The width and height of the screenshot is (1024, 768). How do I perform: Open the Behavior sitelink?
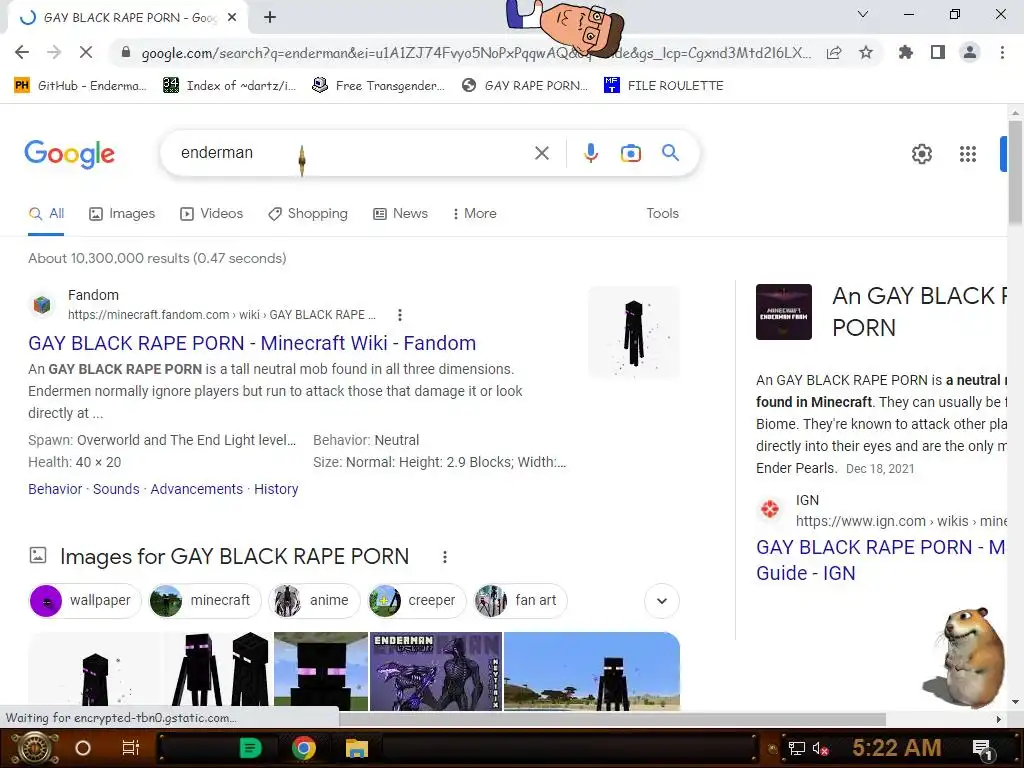pyautogui.click(x=55, y=489)
